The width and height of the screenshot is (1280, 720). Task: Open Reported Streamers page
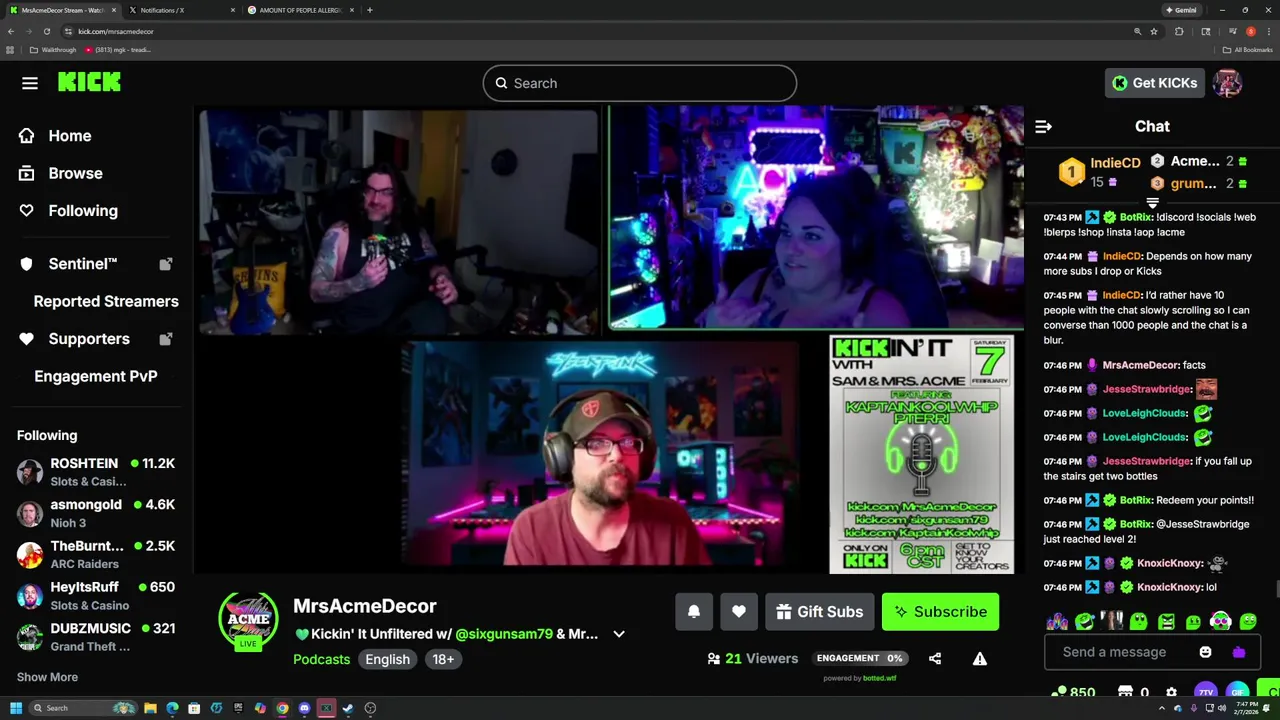pos(106,301)
